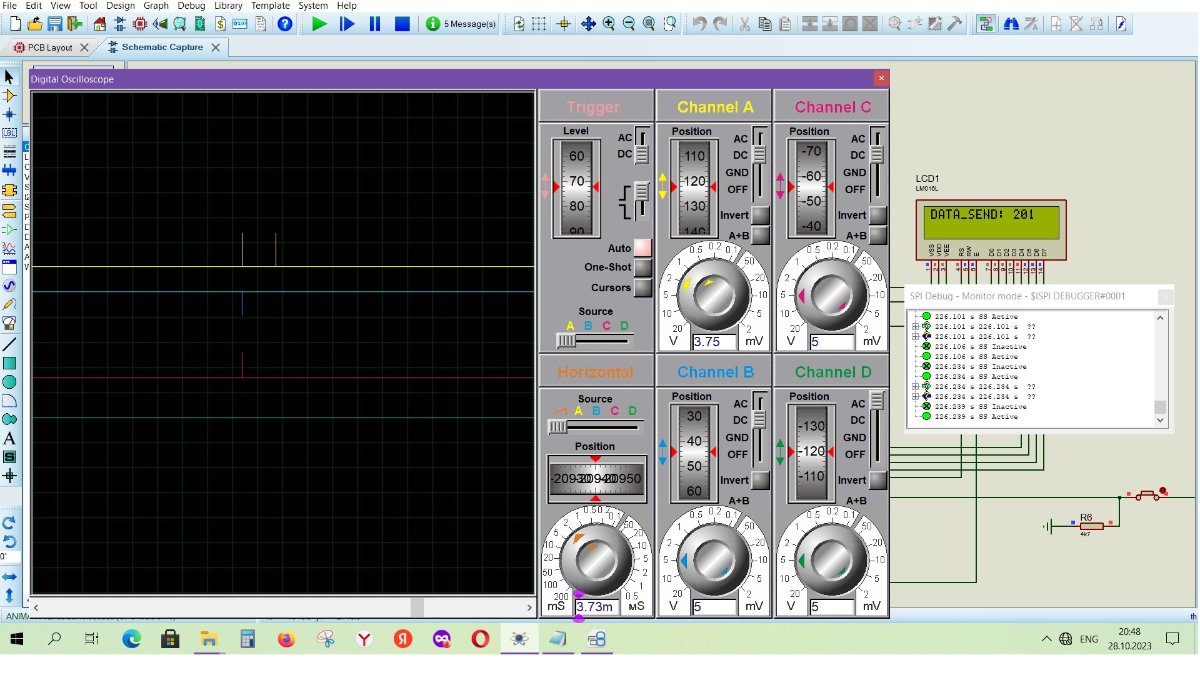1200x675 pixels.
Task: Open the Debug menu
Action: pyautogui.click(x=191, y=6)
